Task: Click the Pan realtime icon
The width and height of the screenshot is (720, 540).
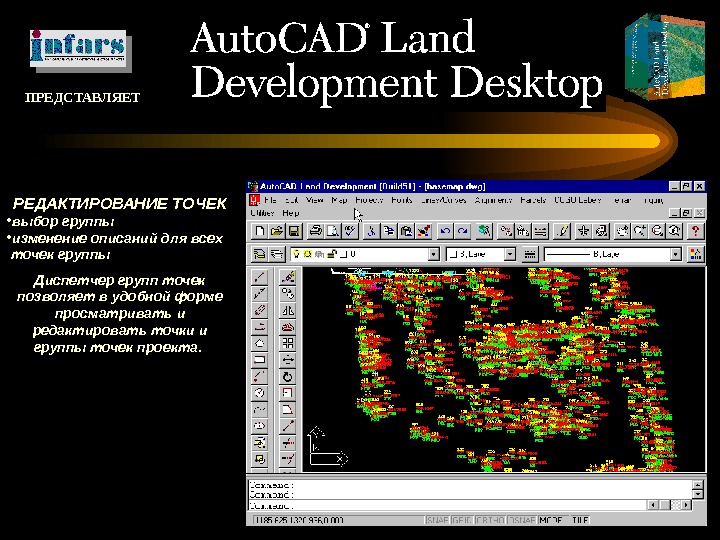Action: click(x=622, y=231)
